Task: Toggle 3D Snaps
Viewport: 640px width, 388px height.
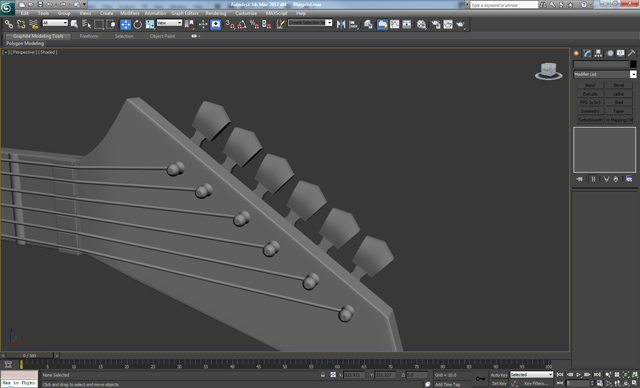Action: click(x=230, y=24)
